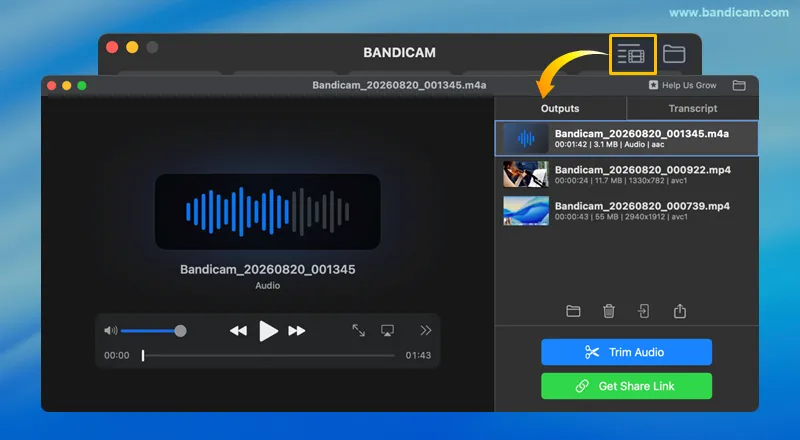Open AirPlay options in the player
This screenshot has height=440, width=800.
(x=387, y=331)
